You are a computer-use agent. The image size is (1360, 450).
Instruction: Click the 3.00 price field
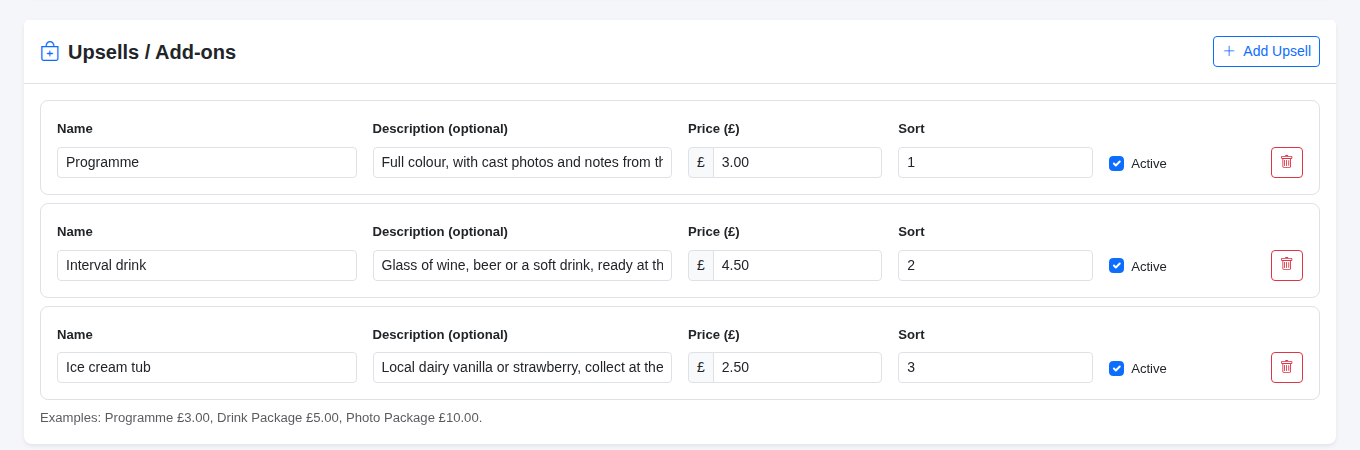point(797,162)
